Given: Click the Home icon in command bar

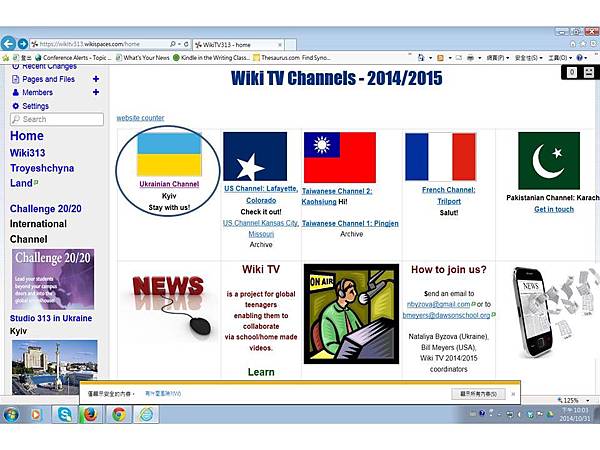Looking at the screenshot, I should pyautogui.click(x=421, y=58).
